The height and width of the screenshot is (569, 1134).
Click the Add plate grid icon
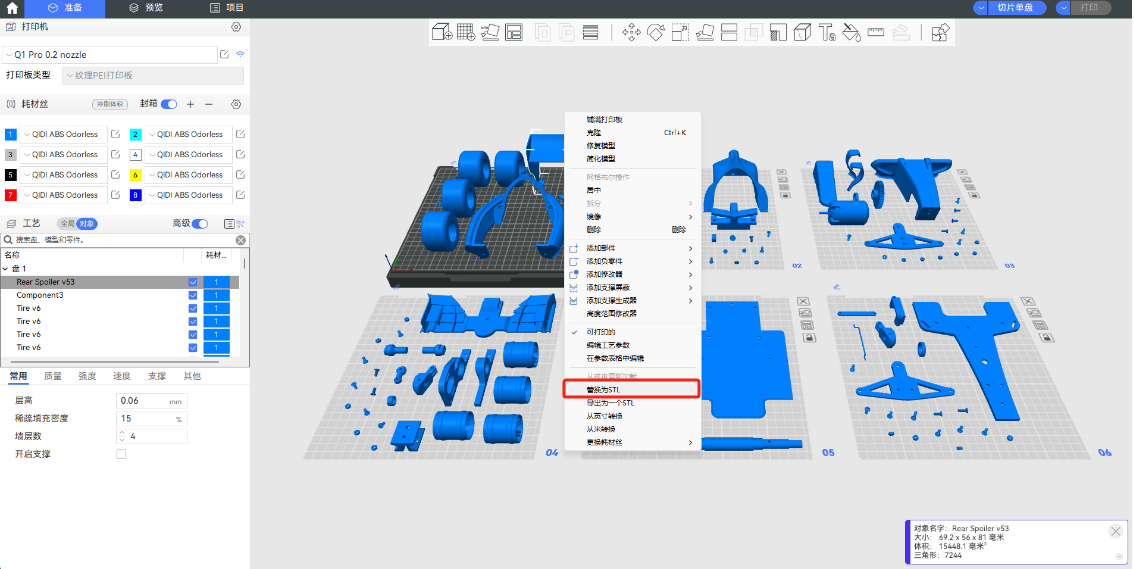pyautogui.click(x=466, y=33)
